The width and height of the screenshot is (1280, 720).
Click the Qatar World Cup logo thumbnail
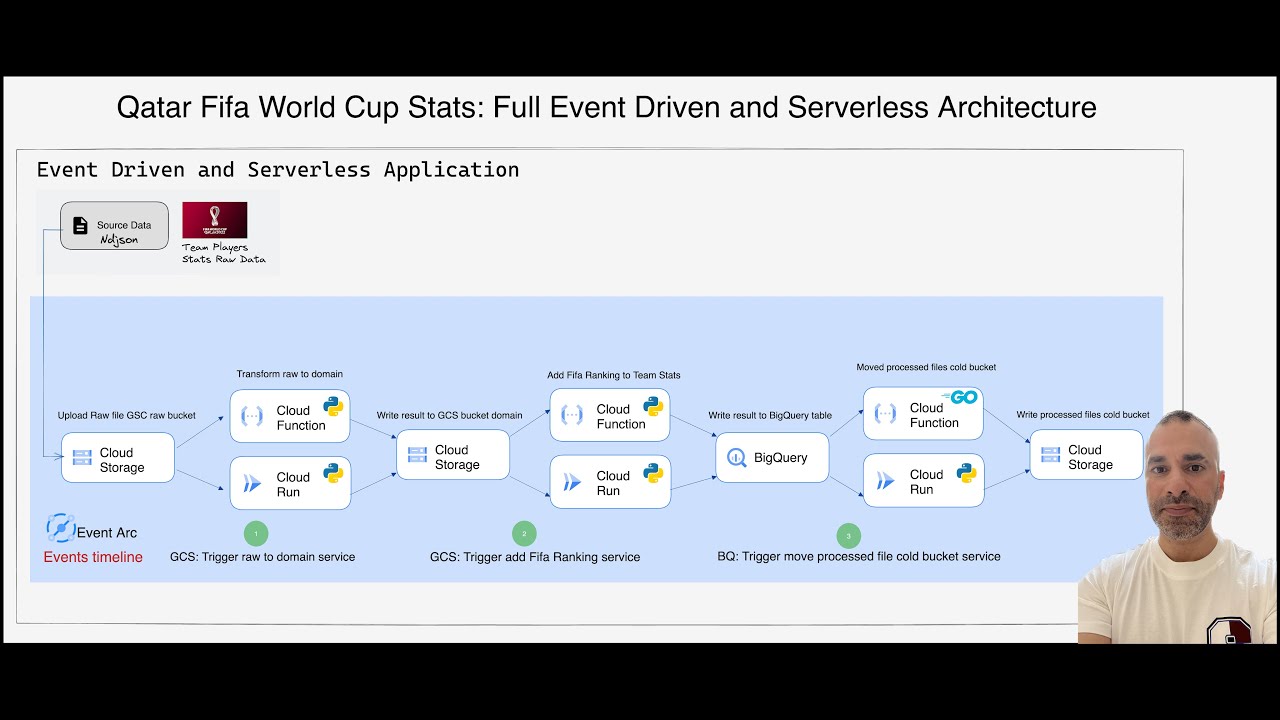[213, 219]
